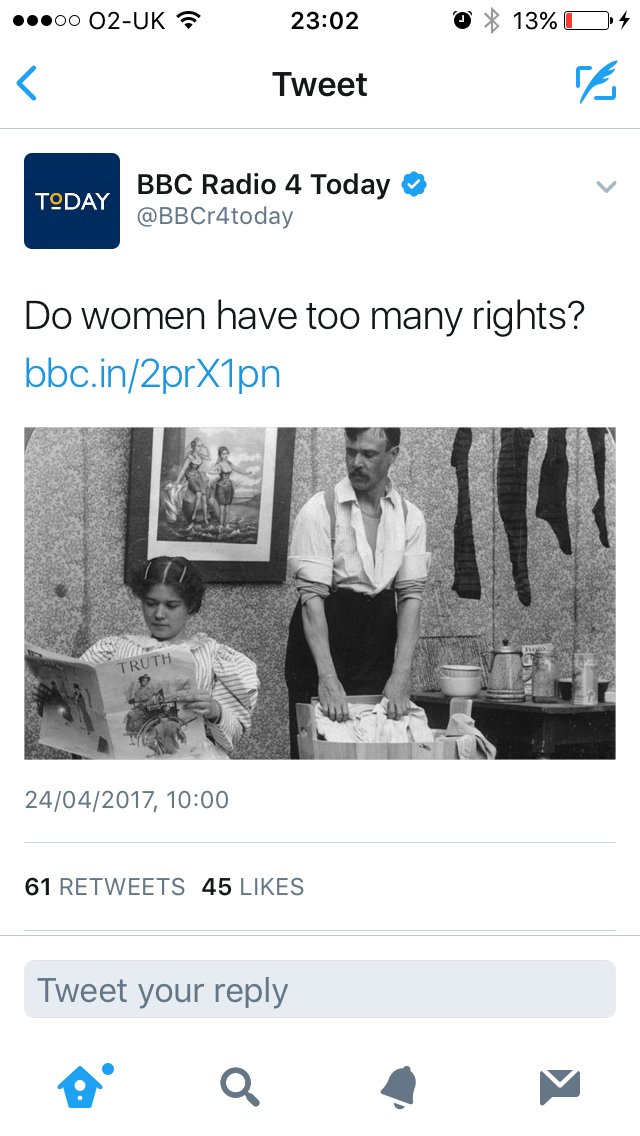The image size is (640, 1136).
Task: Select the BBC Radio 4 Today name
Action: point(263,185)
